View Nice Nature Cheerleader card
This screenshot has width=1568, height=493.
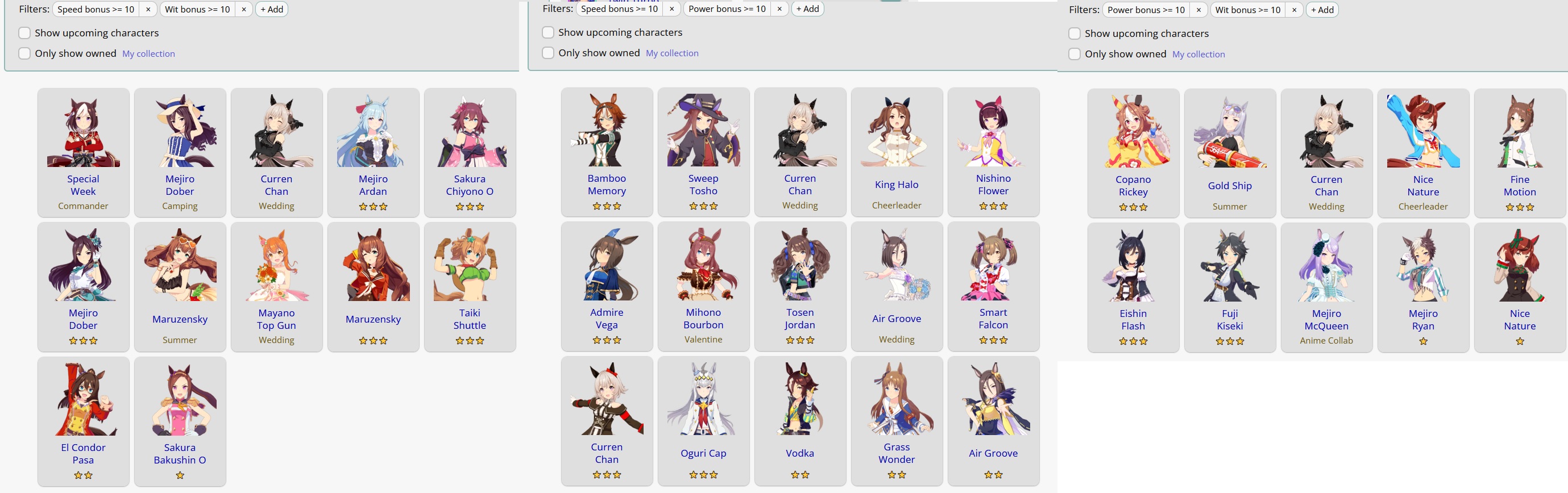[1423, 153]
